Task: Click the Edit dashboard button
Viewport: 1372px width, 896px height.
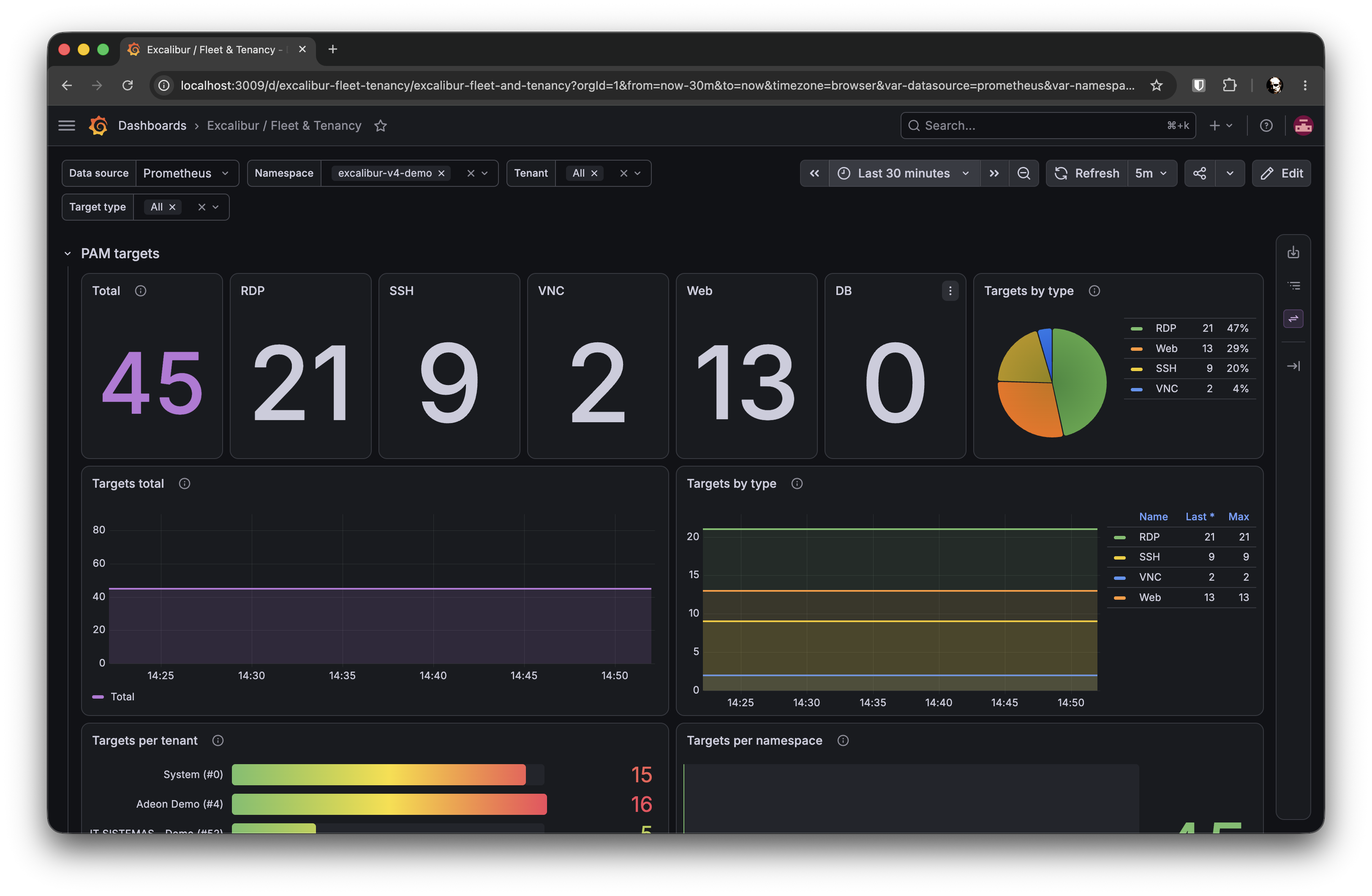Action: pyautogui.click(x=1281, y=173)
